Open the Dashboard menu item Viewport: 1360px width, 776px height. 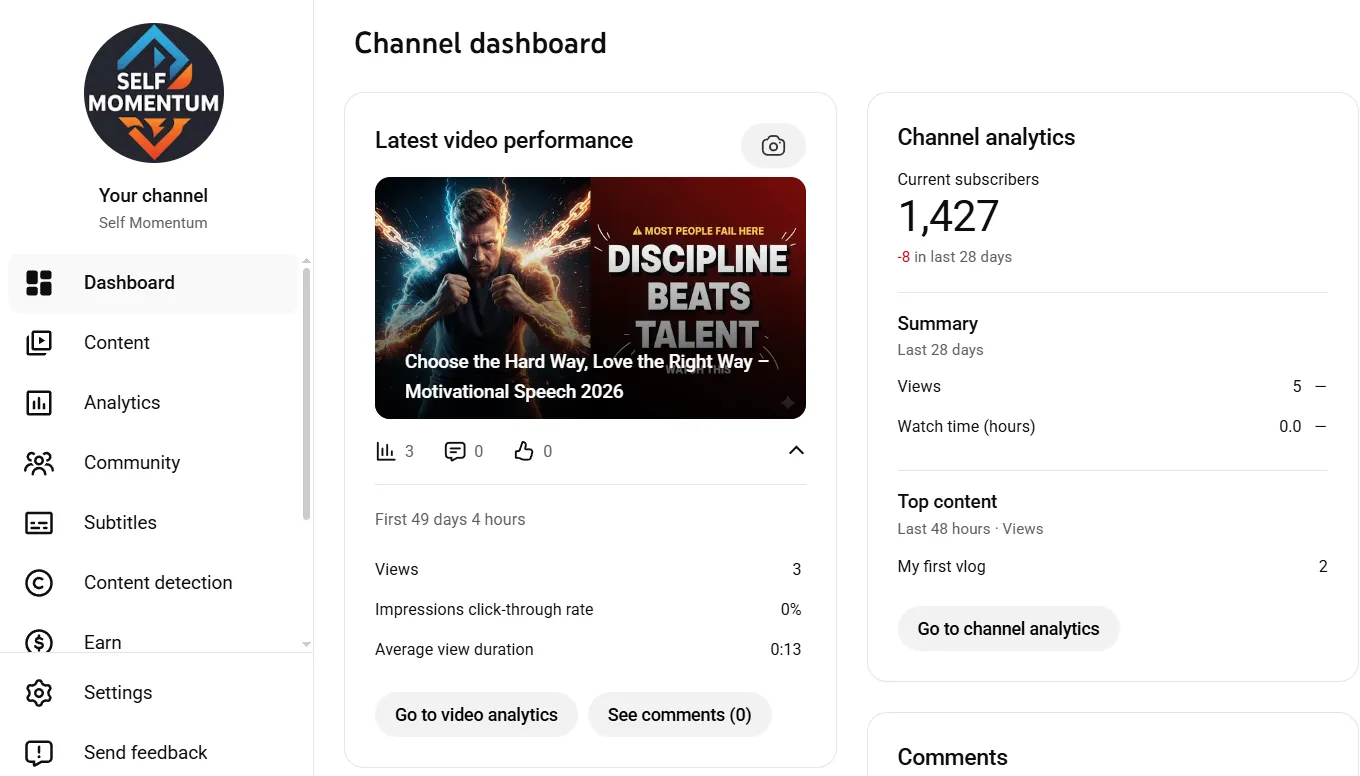[x=153, y=283]
